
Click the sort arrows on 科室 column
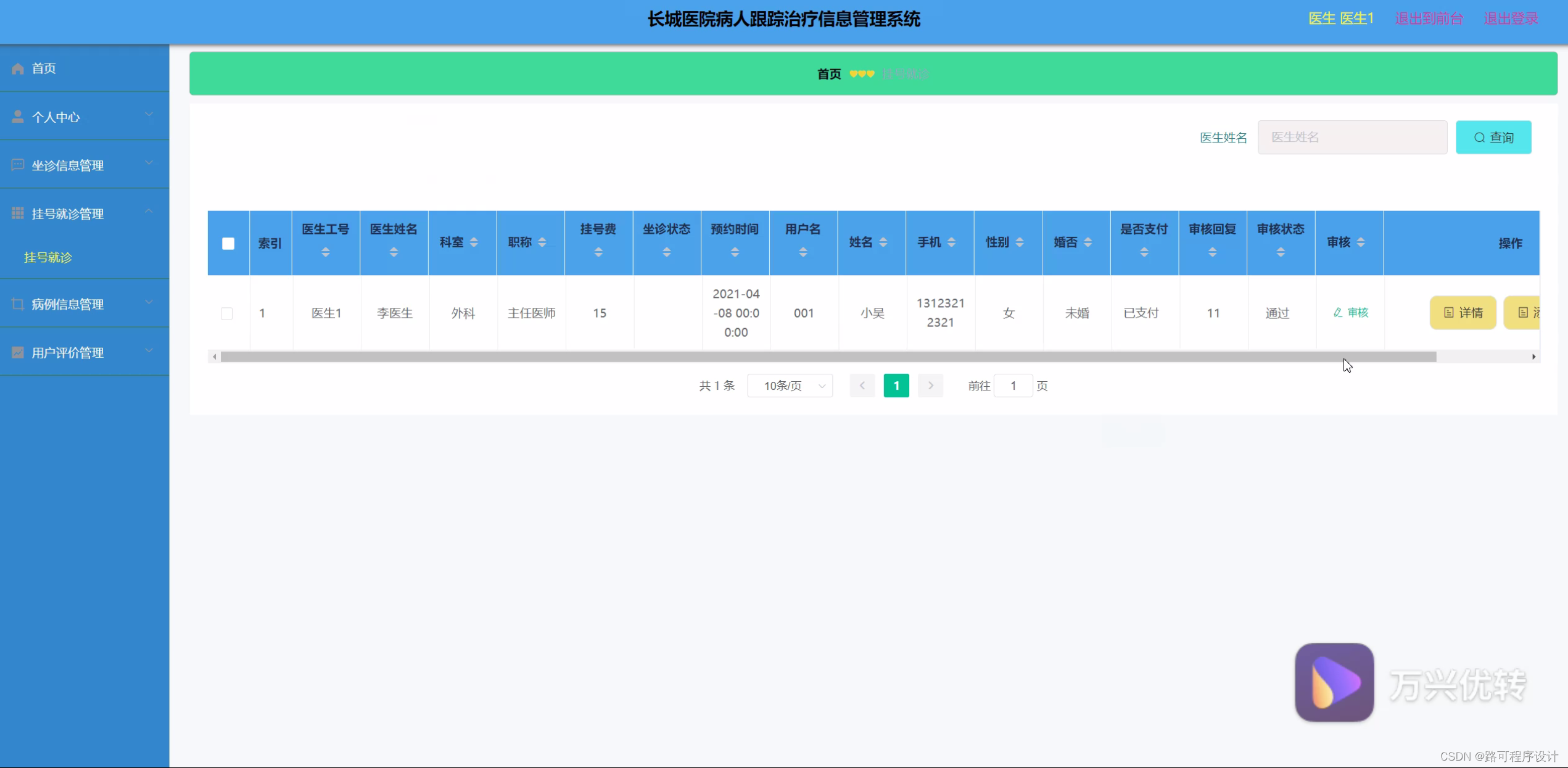coord(474,242)
